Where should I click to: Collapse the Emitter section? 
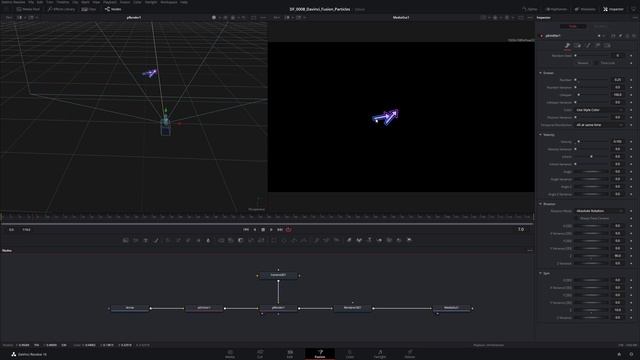(540, 73)
